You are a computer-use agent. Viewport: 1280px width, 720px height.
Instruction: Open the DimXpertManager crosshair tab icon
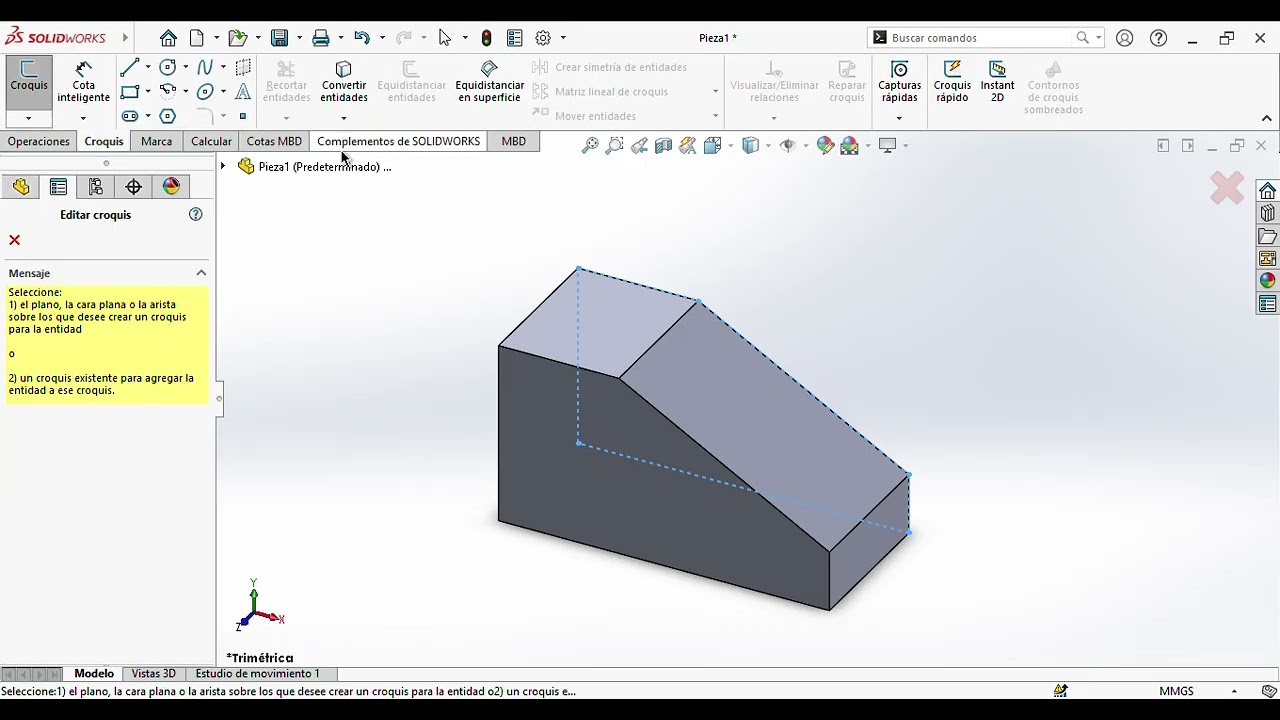point(133,187)
